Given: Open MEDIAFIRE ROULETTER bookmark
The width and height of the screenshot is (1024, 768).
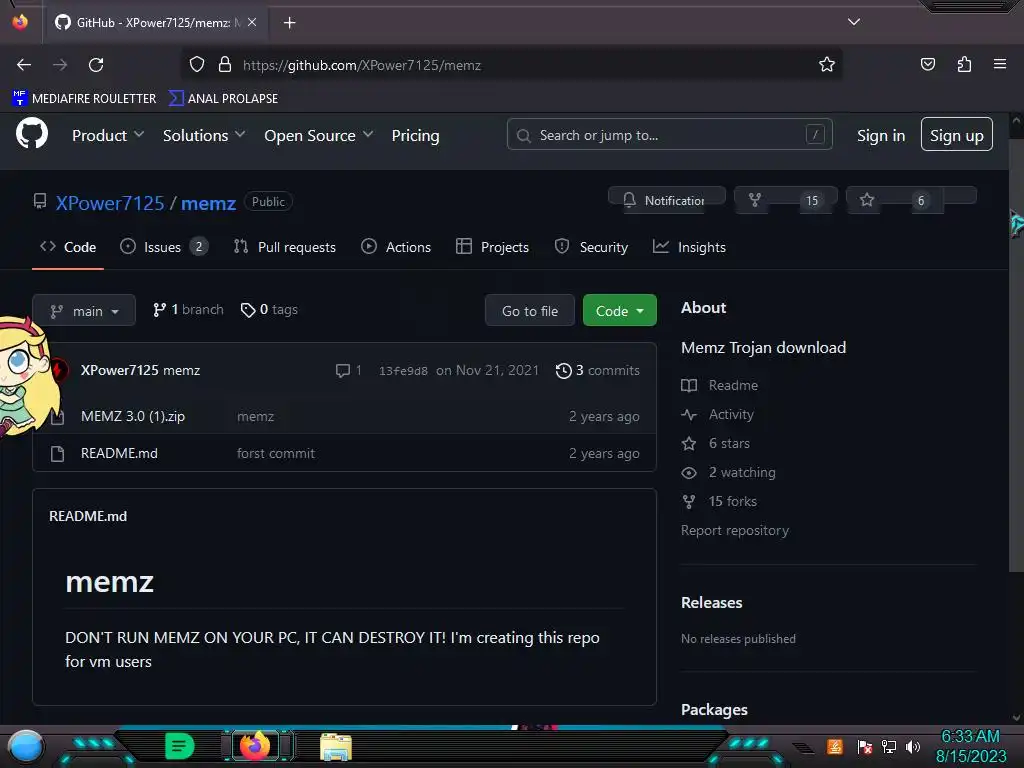Looking at the screenshot, I should coord(84,98).
